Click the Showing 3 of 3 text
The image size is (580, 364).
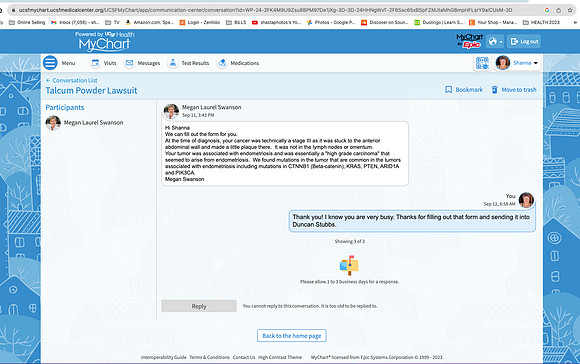[x=350, y=241]
